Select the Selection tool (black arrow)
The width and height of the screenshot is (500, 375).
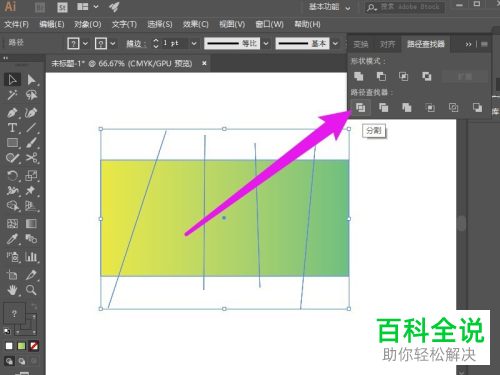[x=12, y=80]
